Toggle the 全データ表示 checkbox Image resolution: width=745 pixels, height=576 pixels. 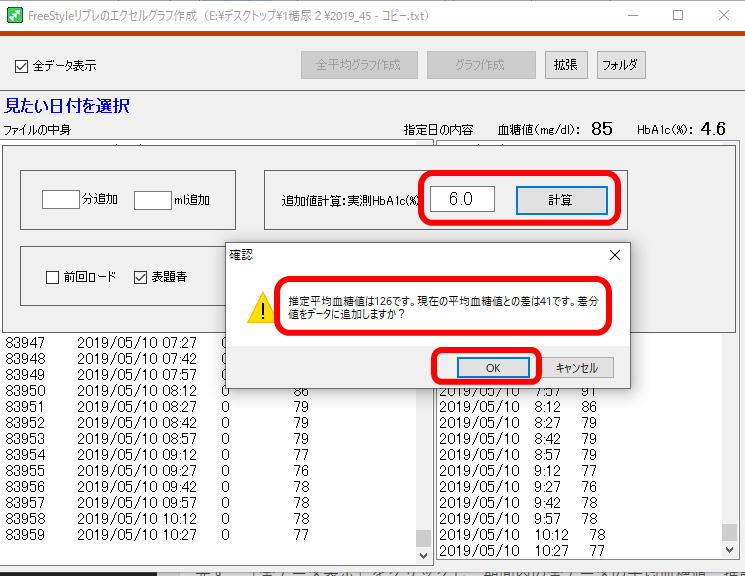pos(21,66)
